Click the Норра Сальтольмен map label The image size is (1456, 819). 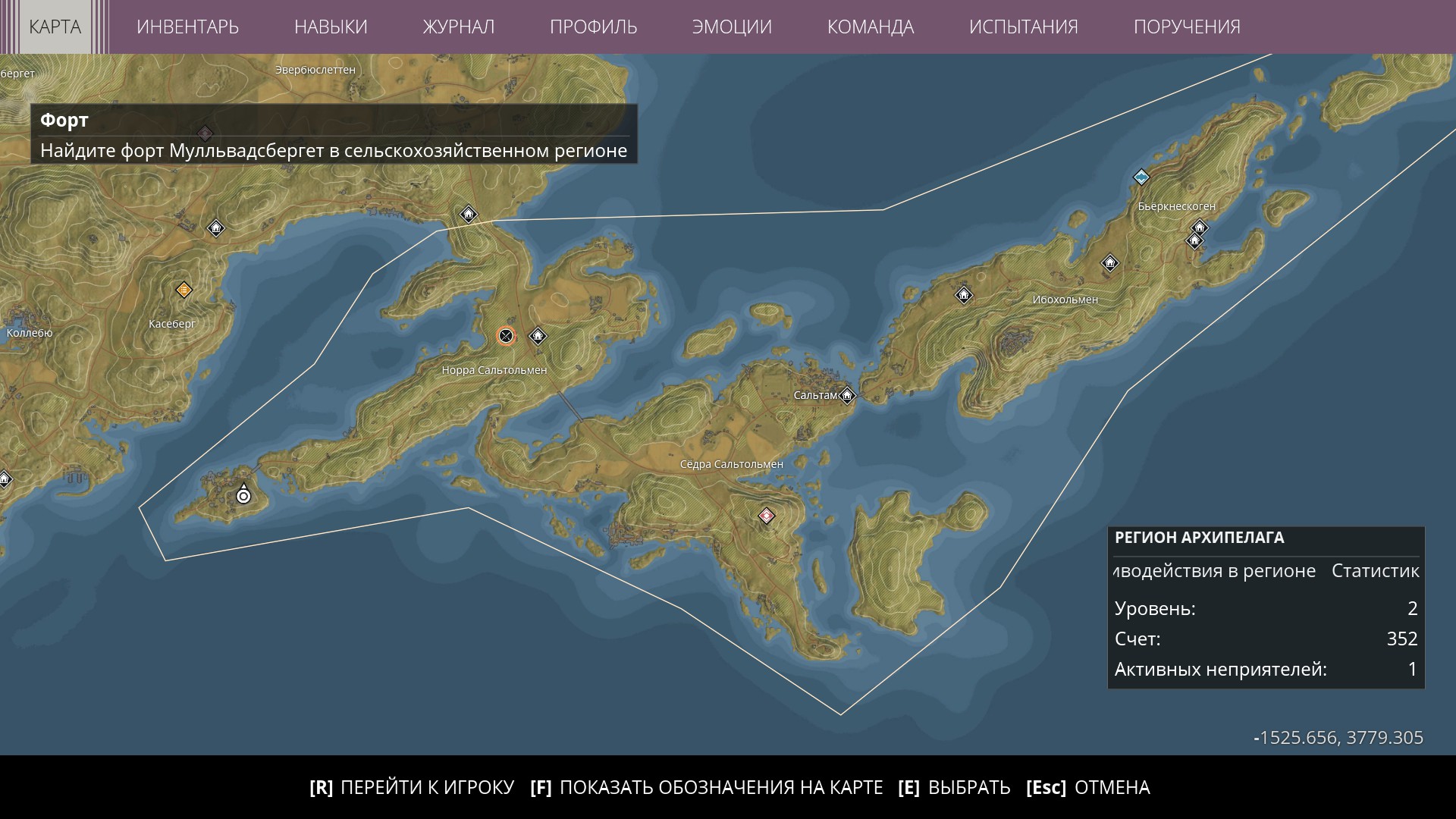(494, 370)
